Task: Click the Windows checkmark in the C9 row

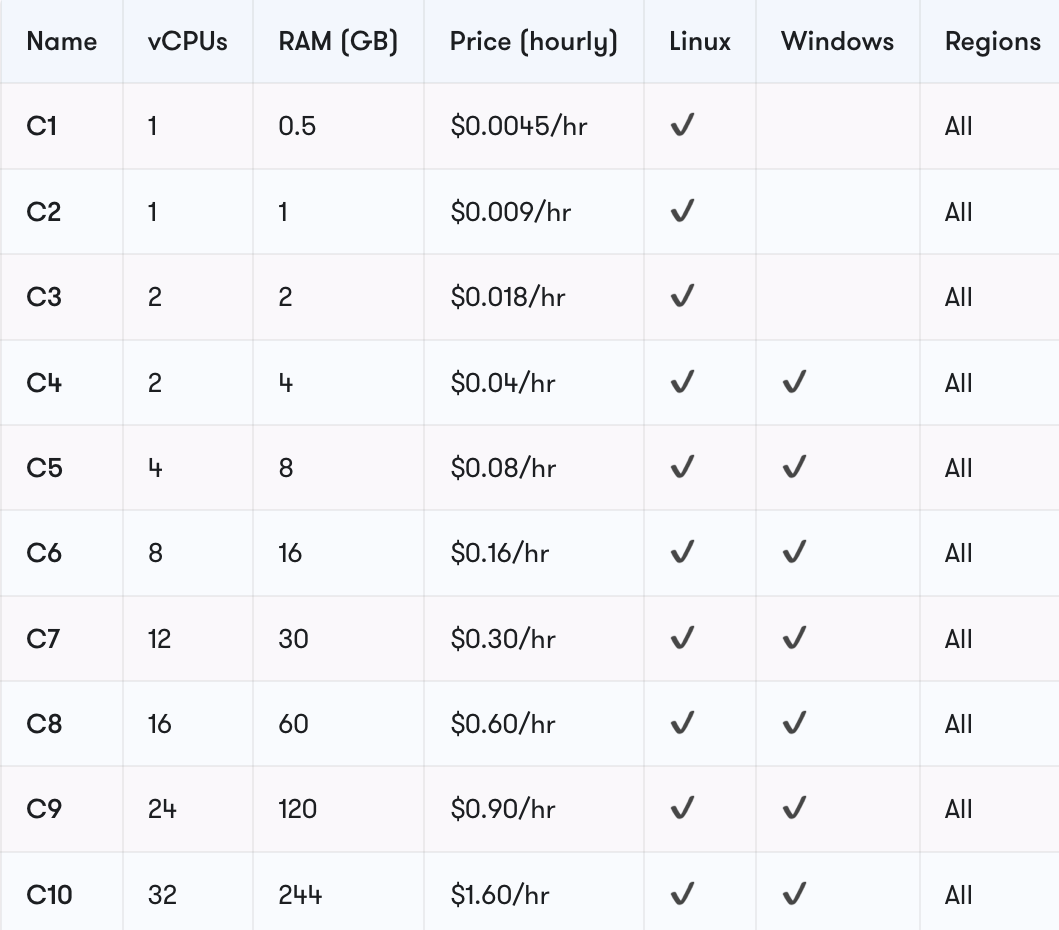Action: [x=794, y=808]
